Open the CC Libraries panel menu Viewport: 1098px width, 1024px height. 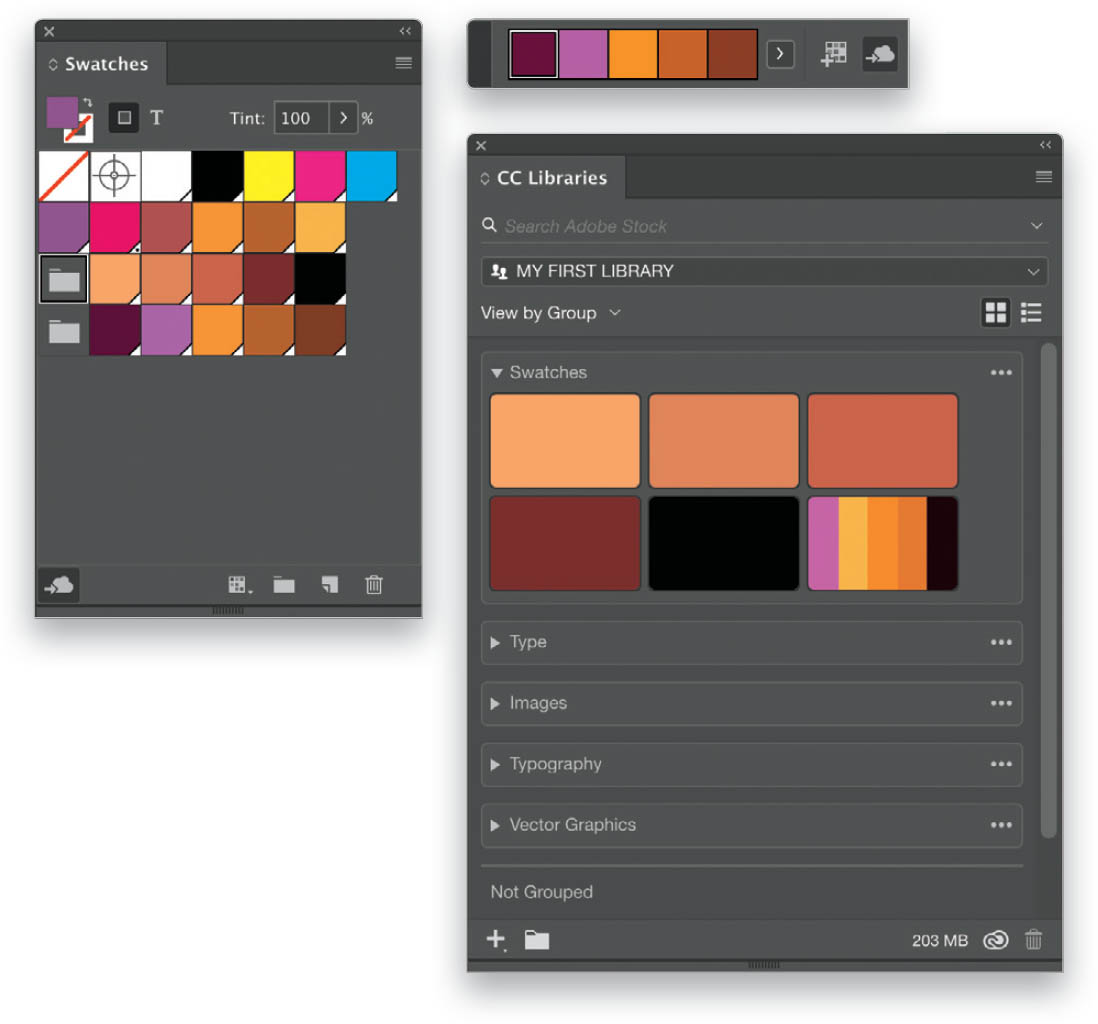tap(1043, 177)
